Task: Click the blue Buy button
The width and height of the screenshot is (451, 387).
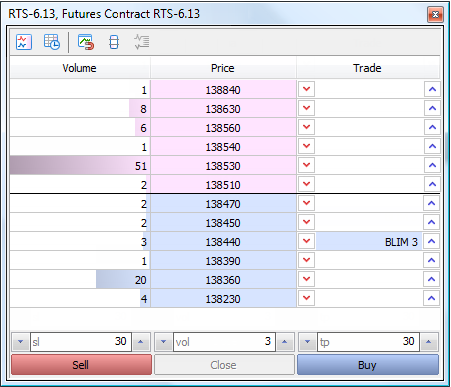Action: (x=368, y=365)
